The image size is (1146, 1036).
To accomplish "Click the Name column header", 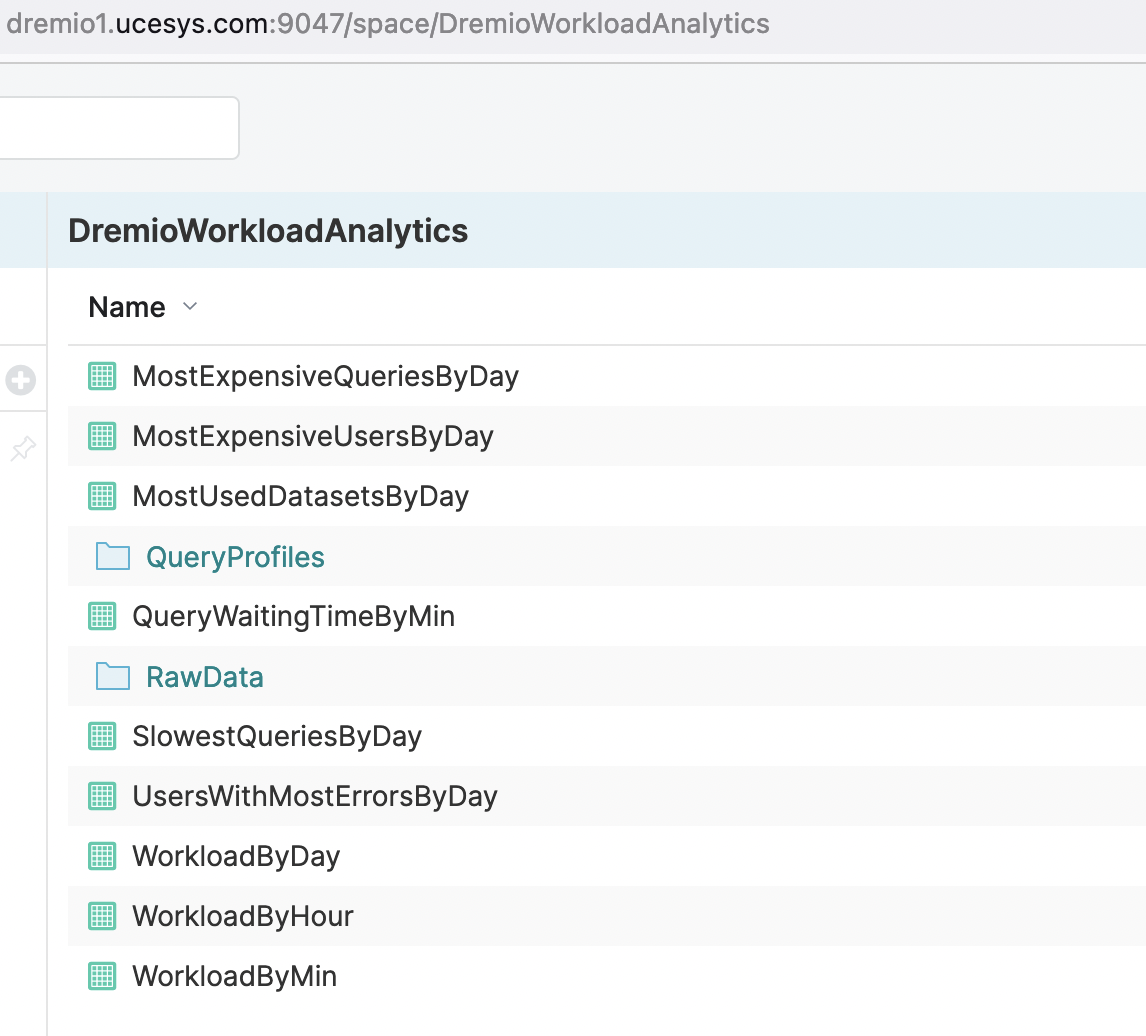I will pos(127,307).
